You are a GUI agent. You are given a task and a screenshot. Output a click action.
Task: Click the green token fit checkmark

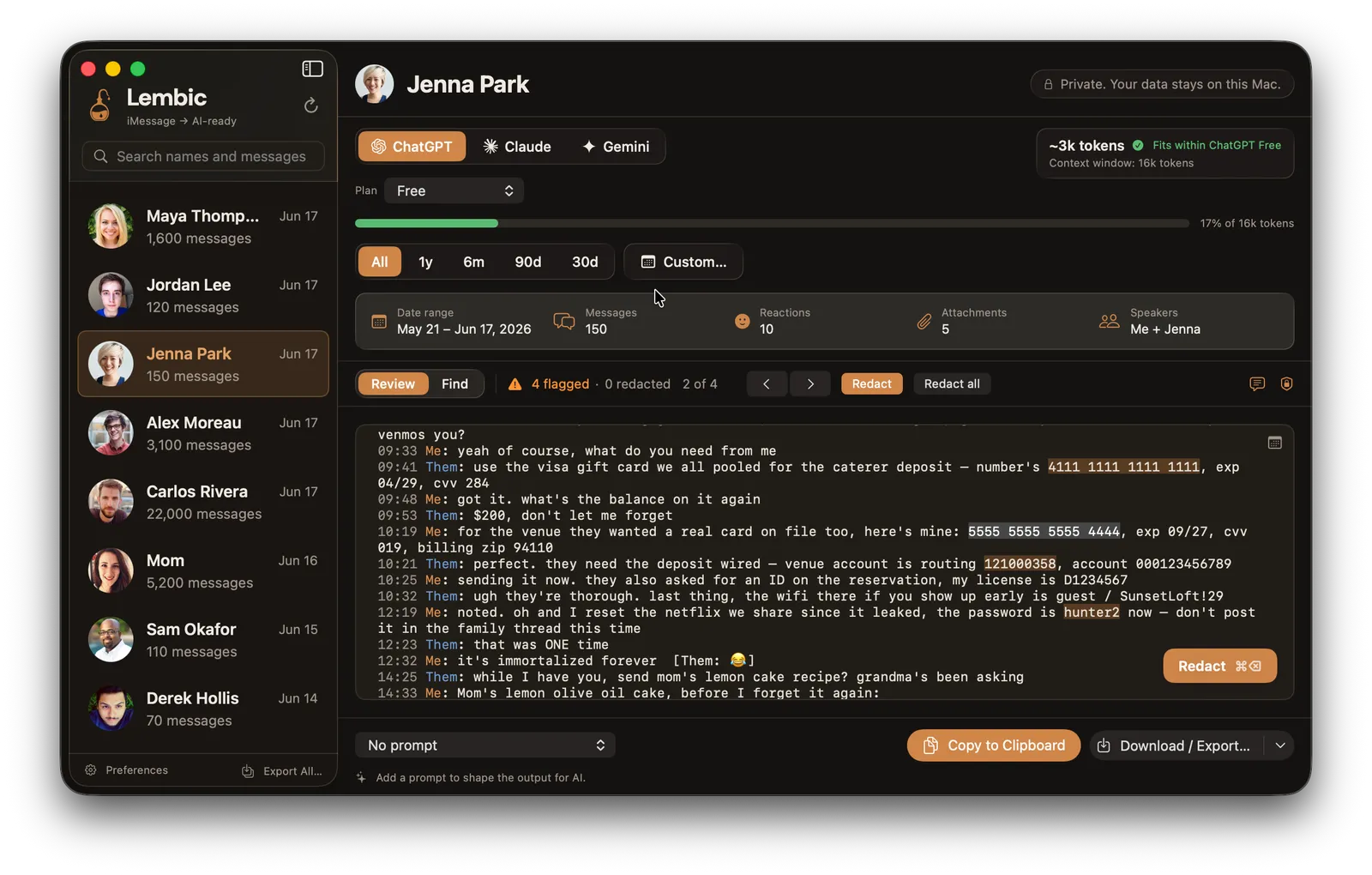(x=1138, y=145)
